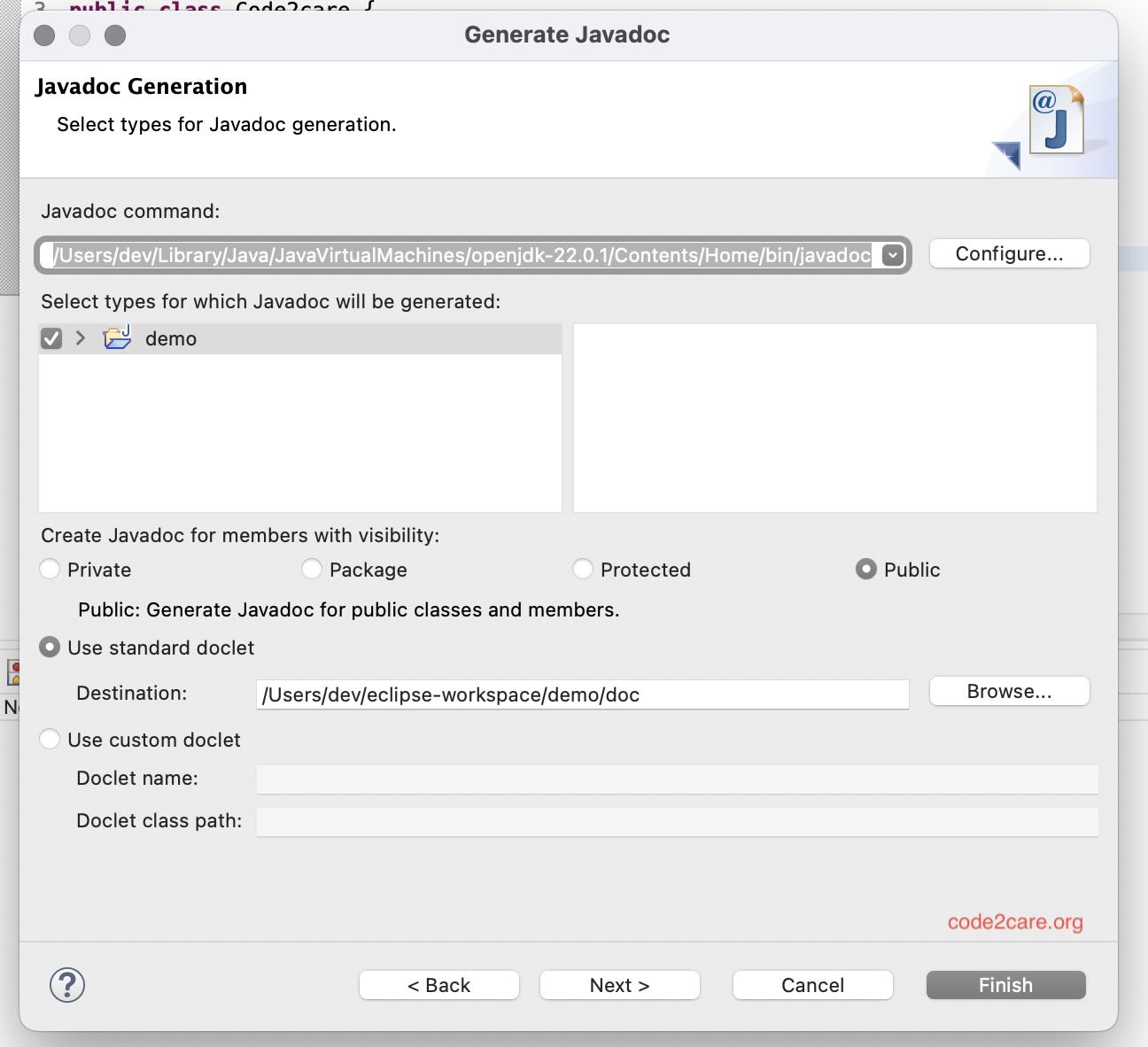Click Browse to choose destination folder
This screenshot has height=1047, width=1148.
pos(1009,691)
